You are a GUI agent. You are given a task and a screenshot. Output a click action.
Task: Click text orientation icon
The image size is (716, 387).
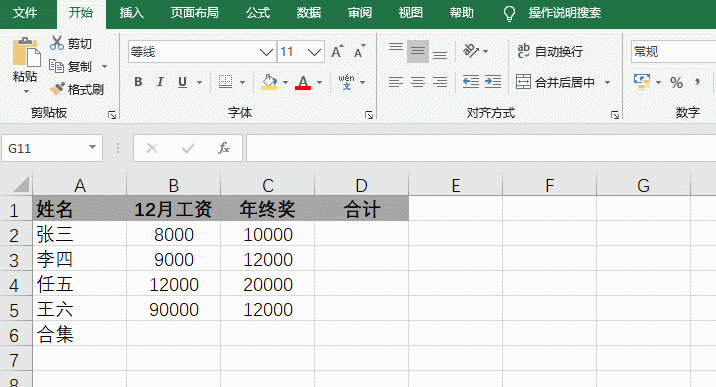(x=471, y=51)
